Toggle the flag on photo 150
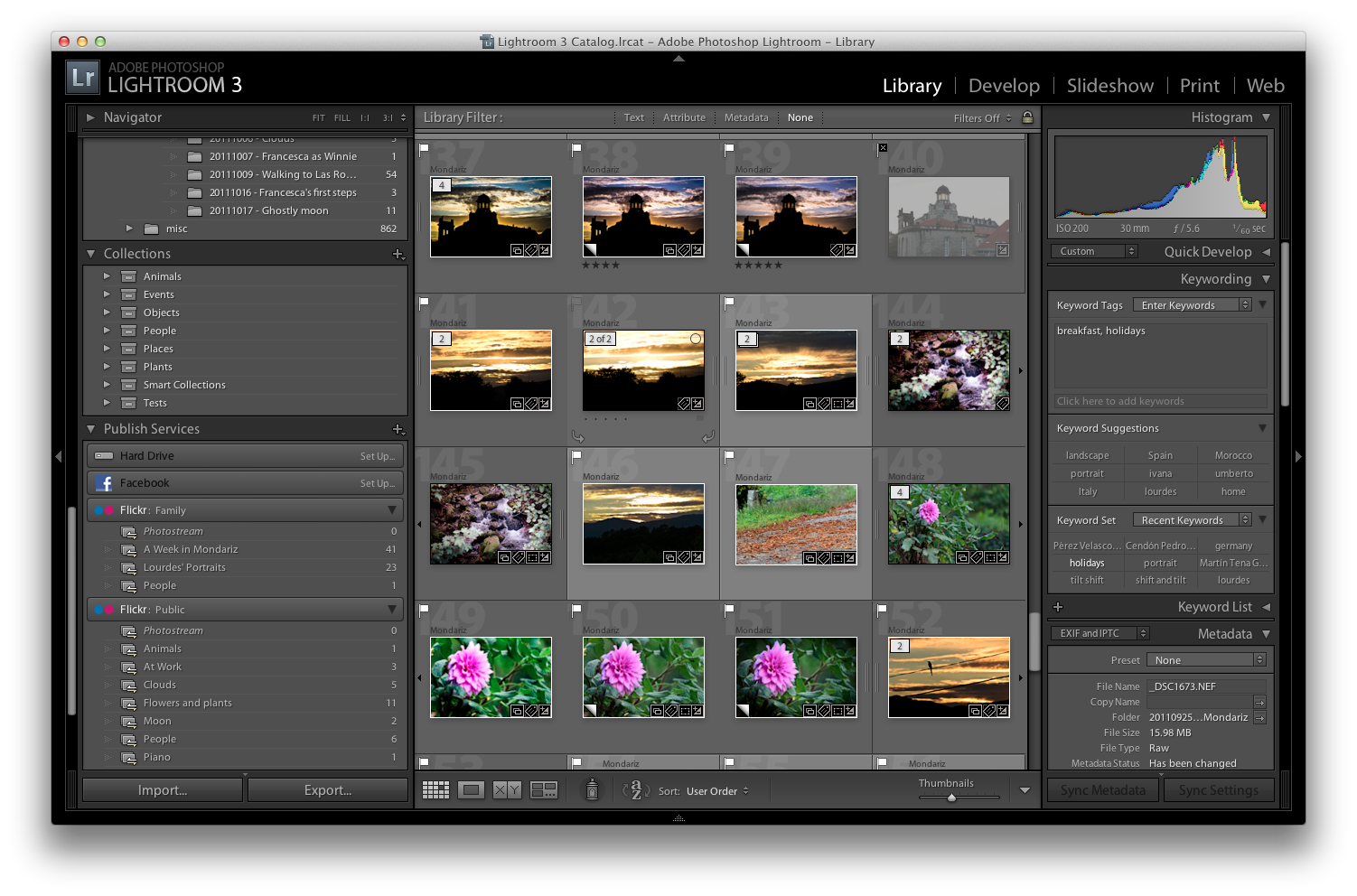 tap(576, 610)
